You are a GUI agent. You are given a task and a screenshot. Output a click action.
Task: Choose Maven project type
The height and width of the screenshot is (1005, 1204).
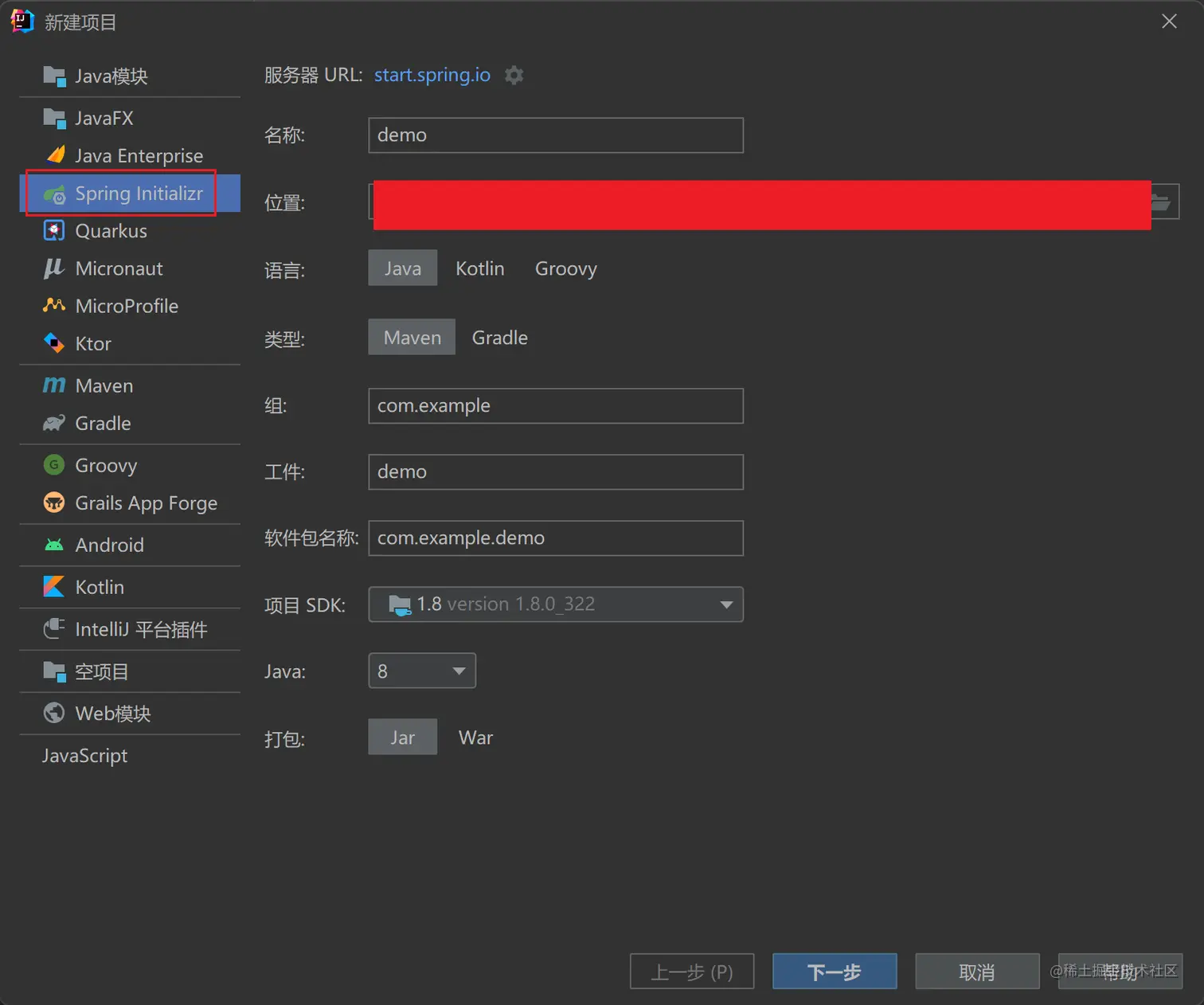pyautogui.click(x=412, y=338)
